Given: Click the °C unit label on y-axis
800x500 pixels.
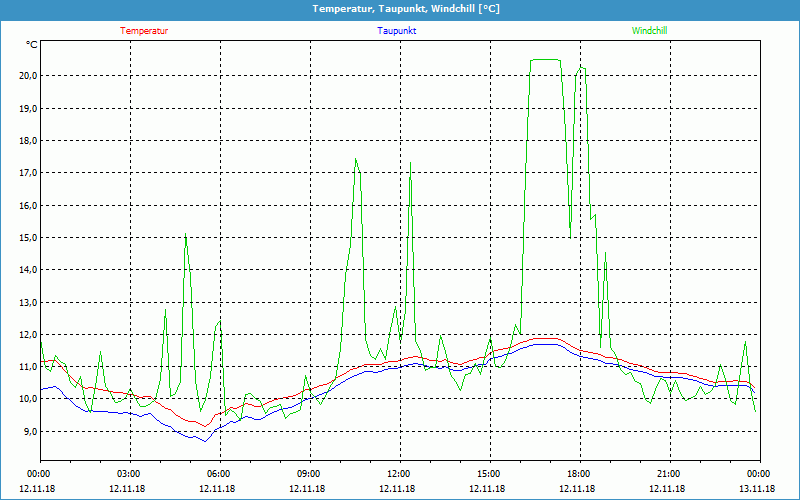Looking at the screenshot, I should click(x=32, y=45).
